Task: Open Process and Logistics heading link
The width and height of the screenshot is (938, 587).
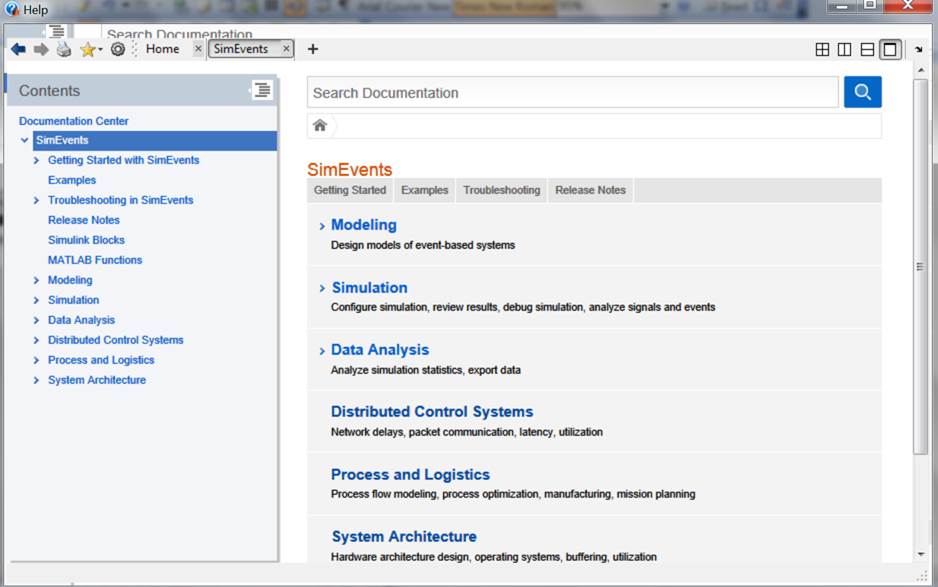Action: 410,474
